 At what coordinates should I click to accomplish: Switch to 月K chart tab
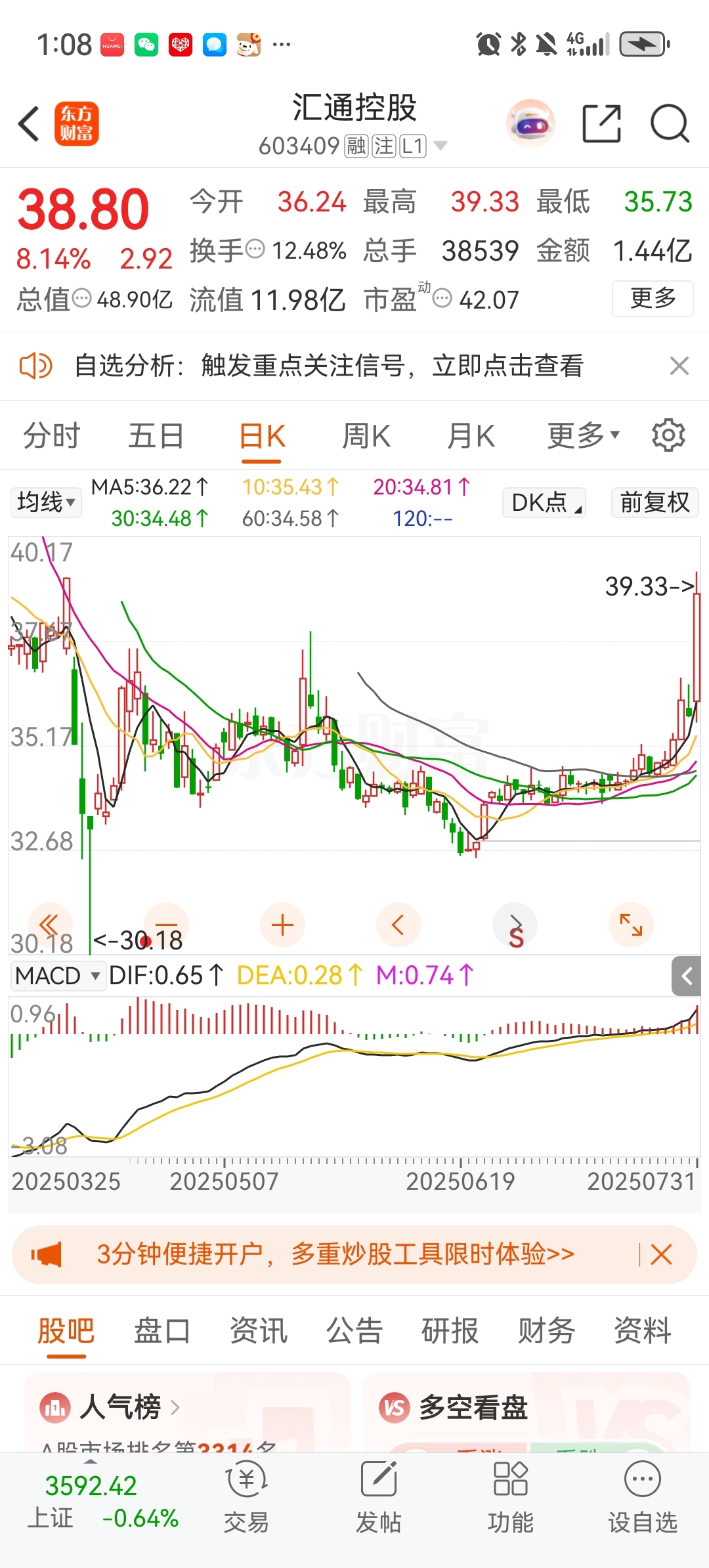coord(471,435)
